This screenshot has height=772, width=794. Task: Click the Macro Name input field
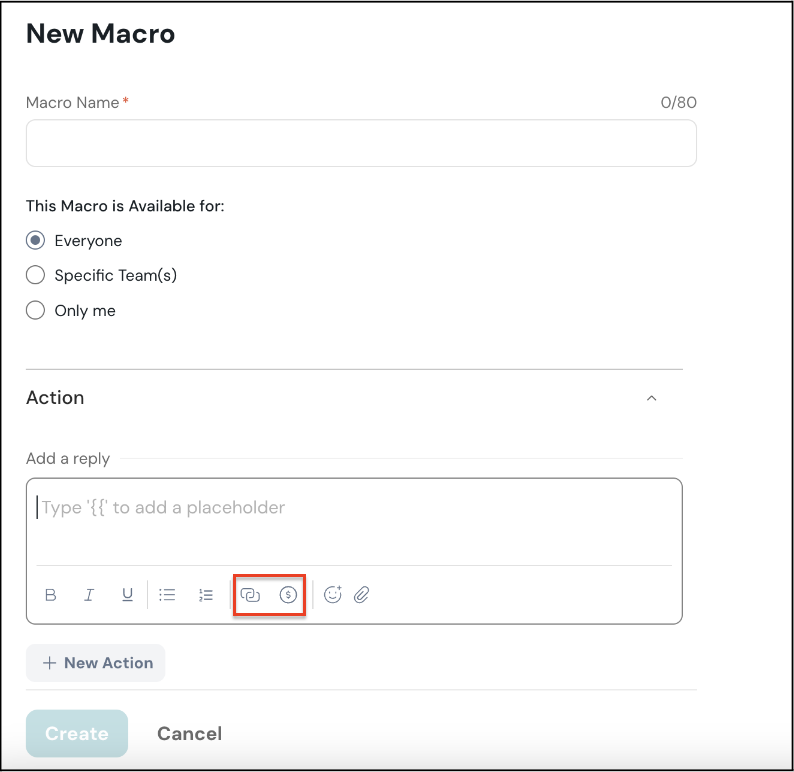pos(361,143)
